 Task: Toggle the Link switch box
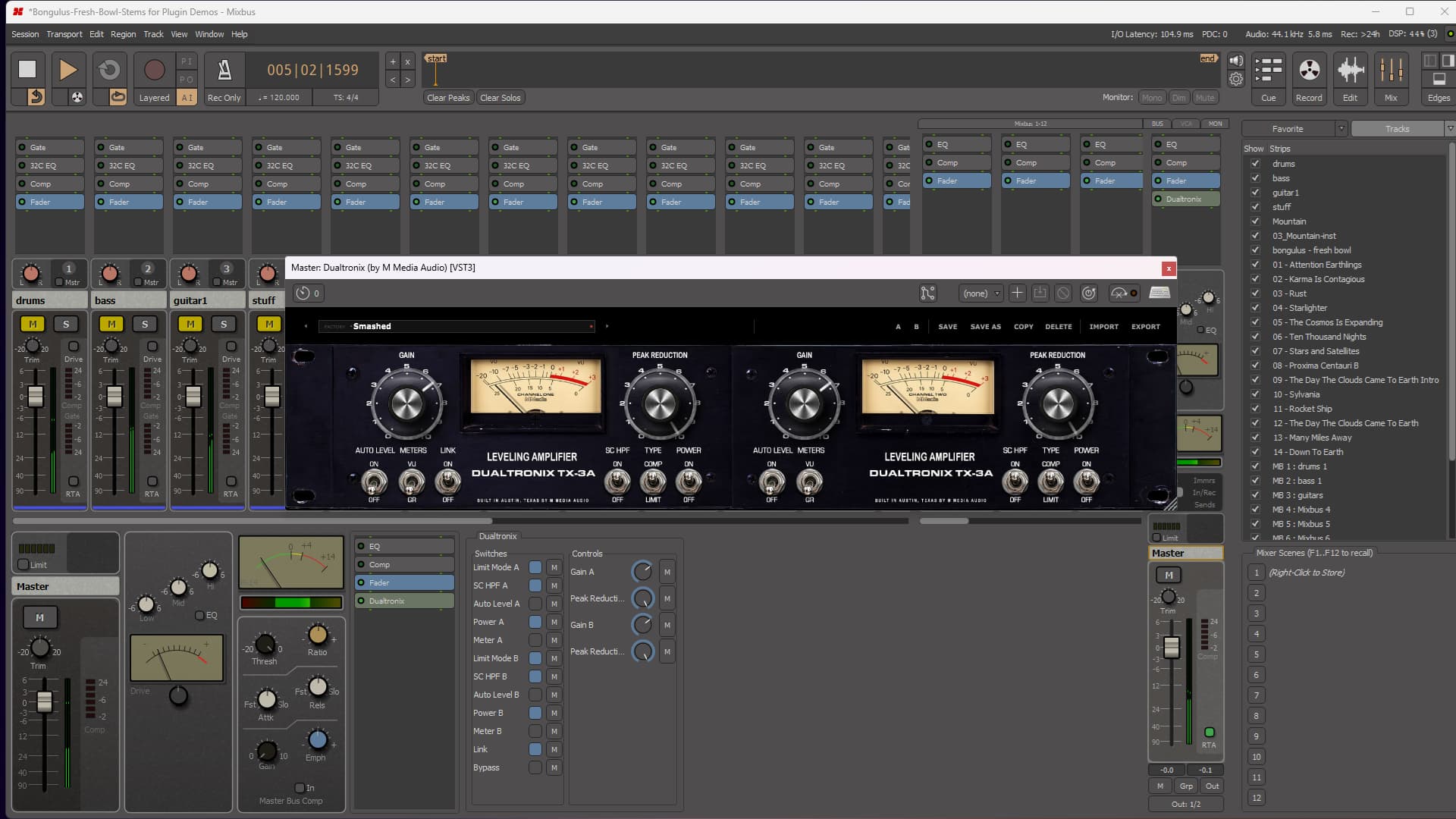click(x=535, y=749)
